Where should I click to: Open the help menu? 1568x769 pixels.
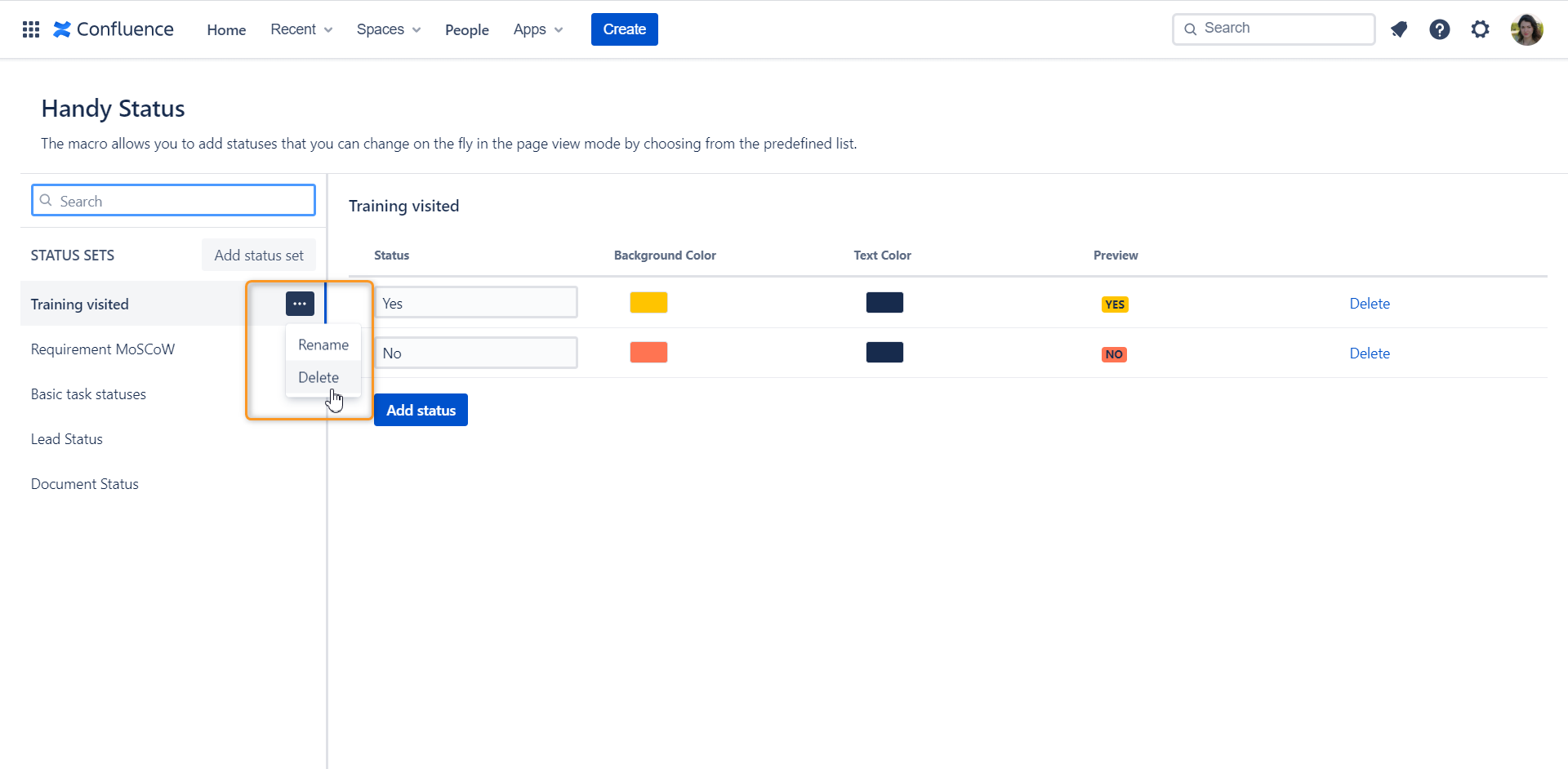click(1439, 29)
